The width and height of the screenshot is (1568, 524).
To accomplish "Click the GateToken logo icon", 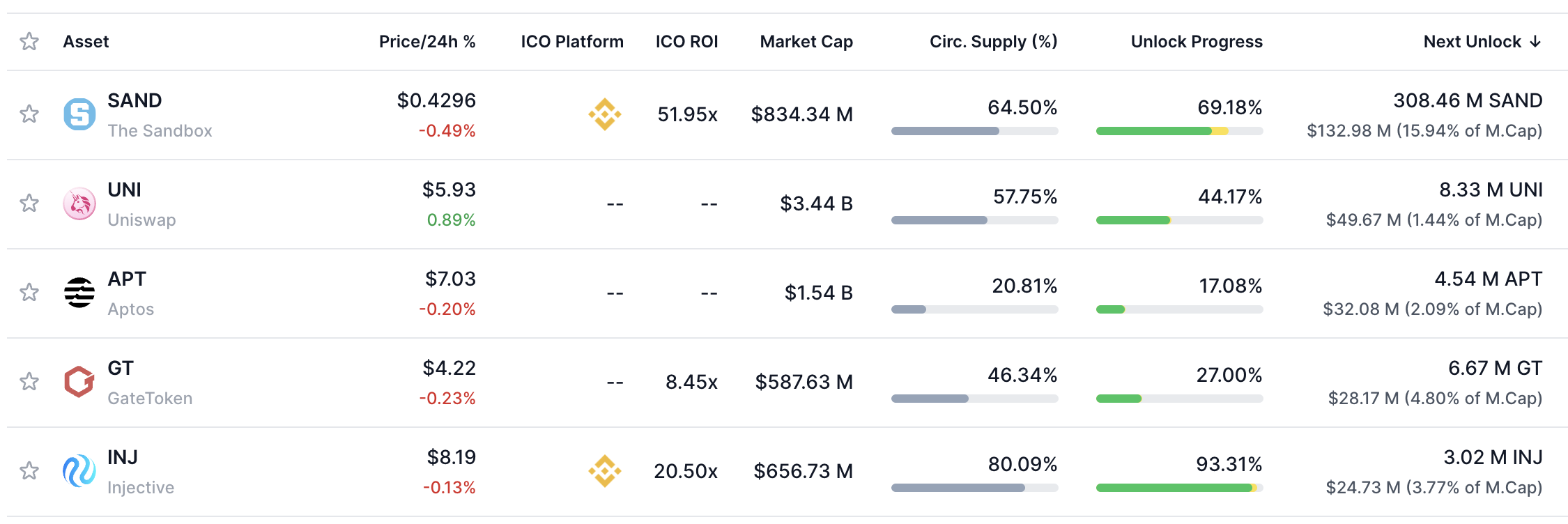I will coord(79,382).
